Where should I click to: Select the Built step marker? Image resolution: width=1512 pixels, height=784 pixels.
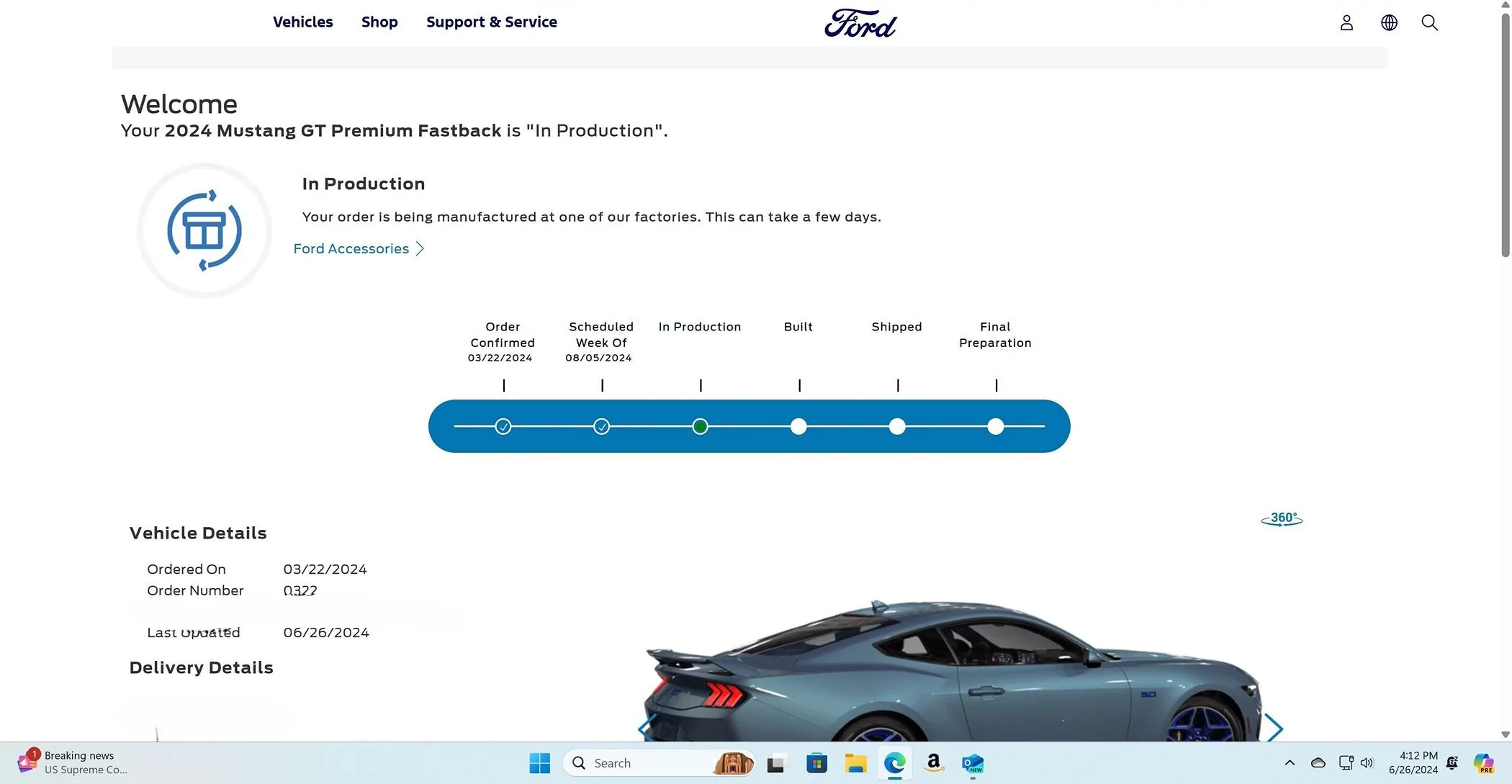(798, 427)
